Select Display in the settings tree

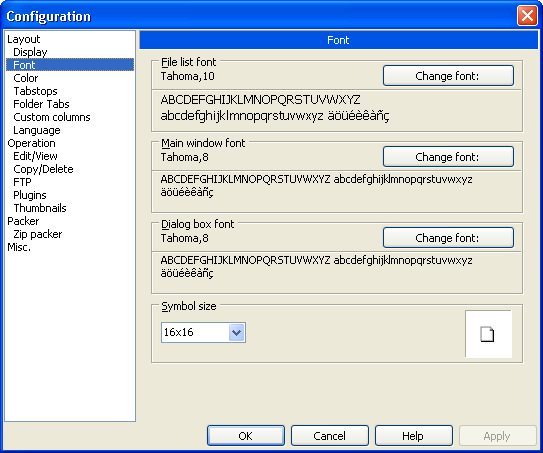pyautogui.click(x=30, y=52)
